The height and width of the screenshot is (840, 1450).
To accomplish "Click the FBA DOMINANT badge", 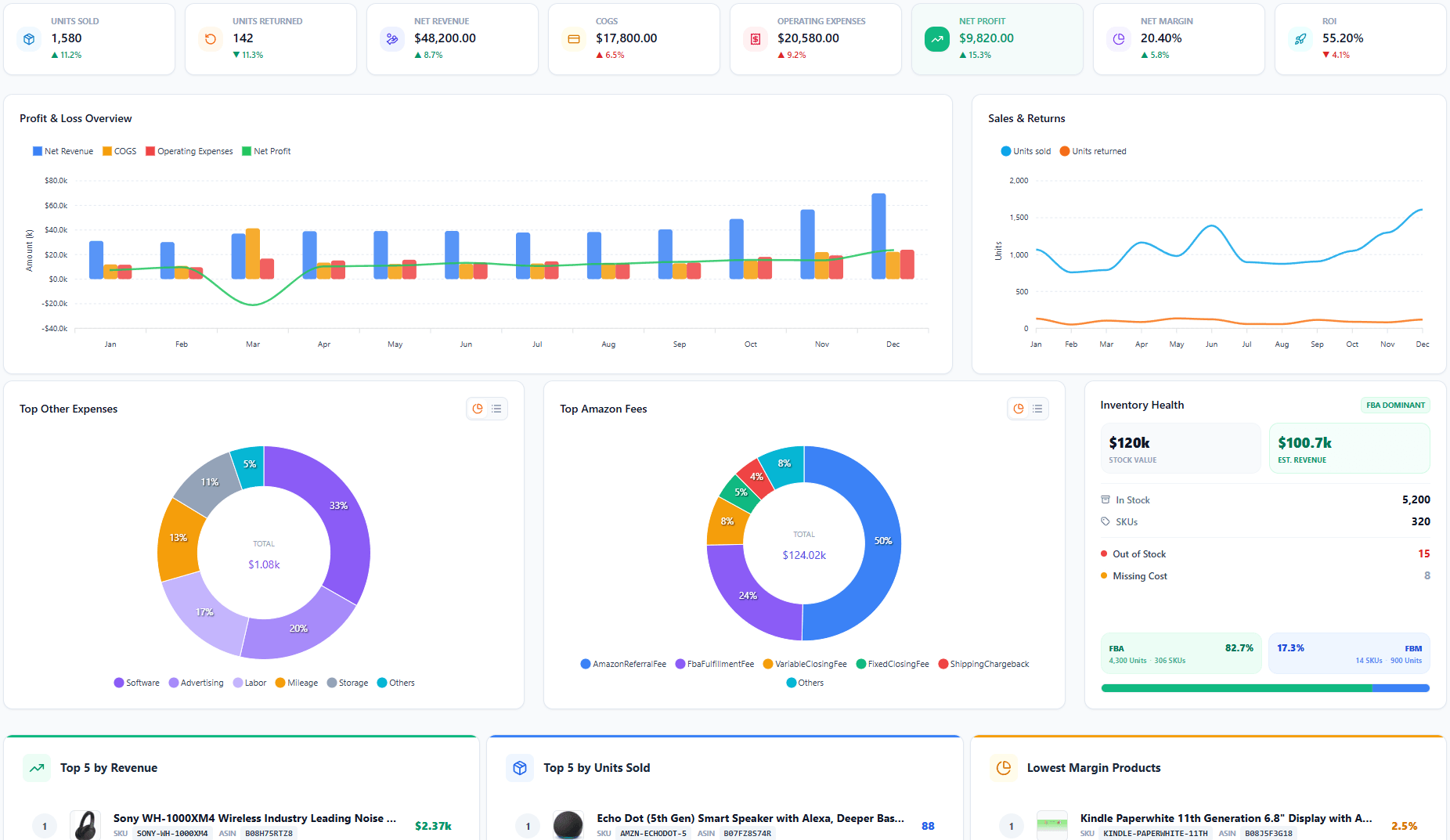I will [1395, 405].
